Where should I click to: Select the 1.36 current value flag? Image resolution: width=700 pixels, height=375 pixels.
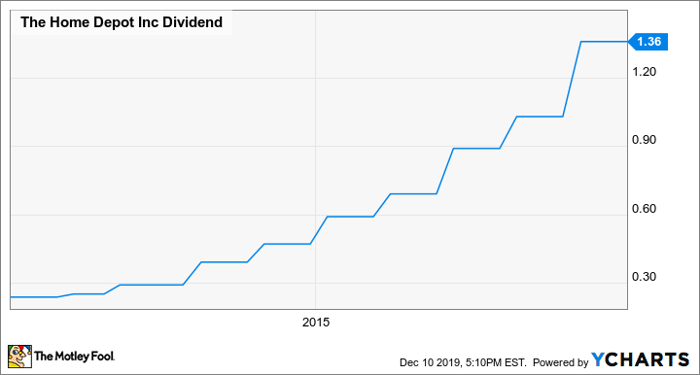click(x=648, y=42)
